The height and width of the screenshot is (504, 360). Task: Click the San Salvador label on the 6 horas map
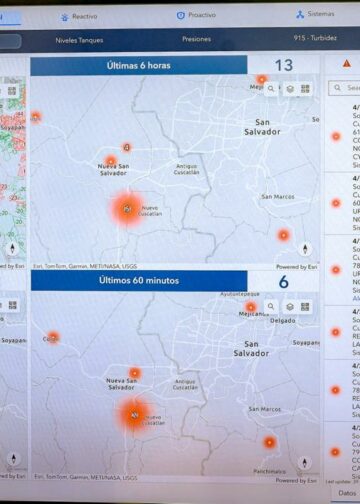pyautogui.click(x=262, y=127)
